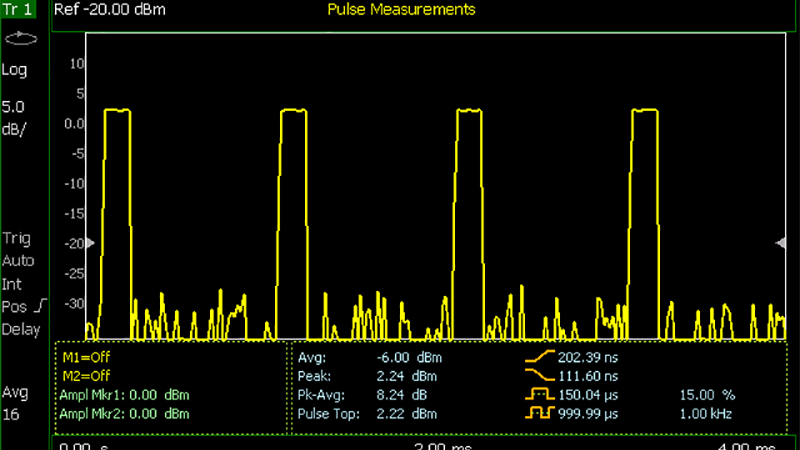
Task: Toggle the Log scale setting
Action: tap(15, 70)
